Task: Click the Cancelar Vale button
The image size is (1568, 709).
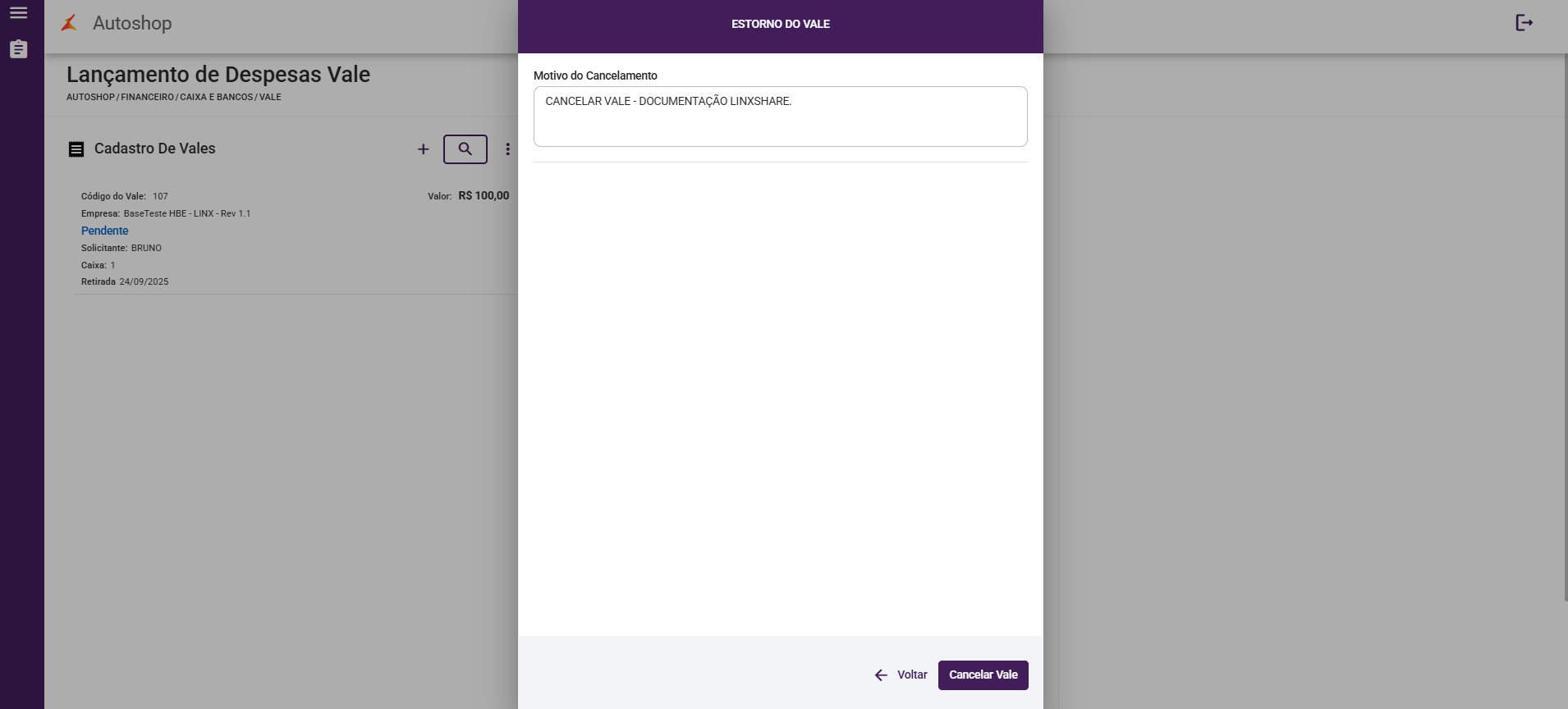Action: tap(983, 675)
